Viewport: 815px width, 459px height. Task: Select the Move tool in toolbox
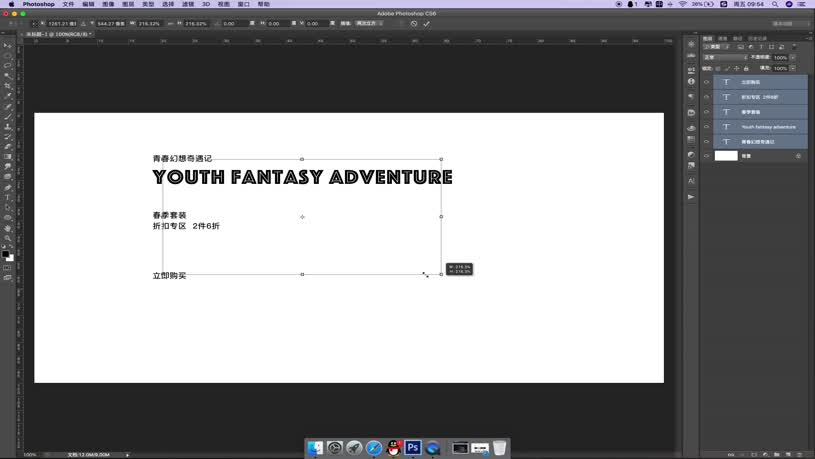coord(7,45)
